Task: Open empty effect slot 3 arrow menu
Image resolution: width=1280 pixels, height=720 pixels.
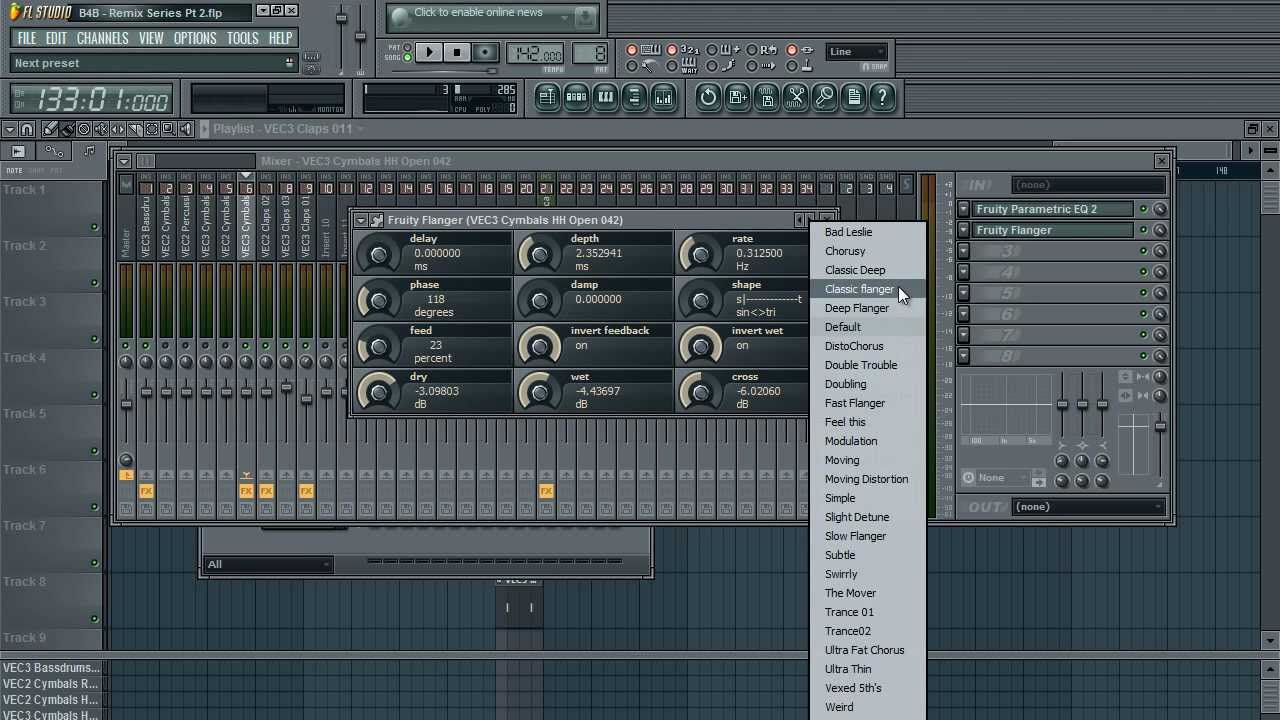Action: pos(963,251)
